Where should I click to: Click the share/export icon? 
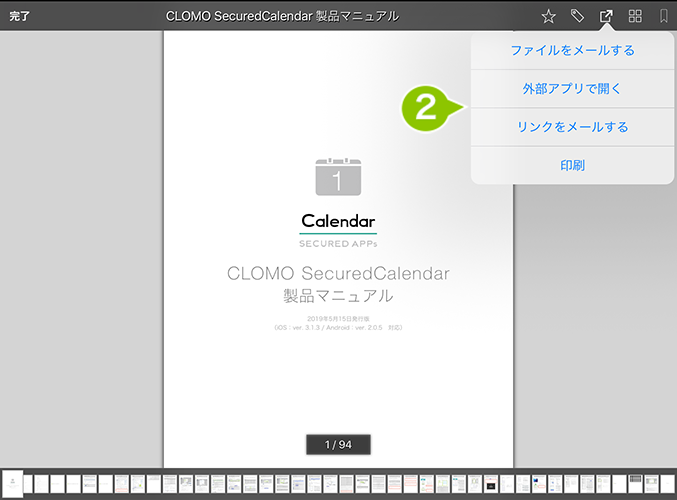point(606,16)
